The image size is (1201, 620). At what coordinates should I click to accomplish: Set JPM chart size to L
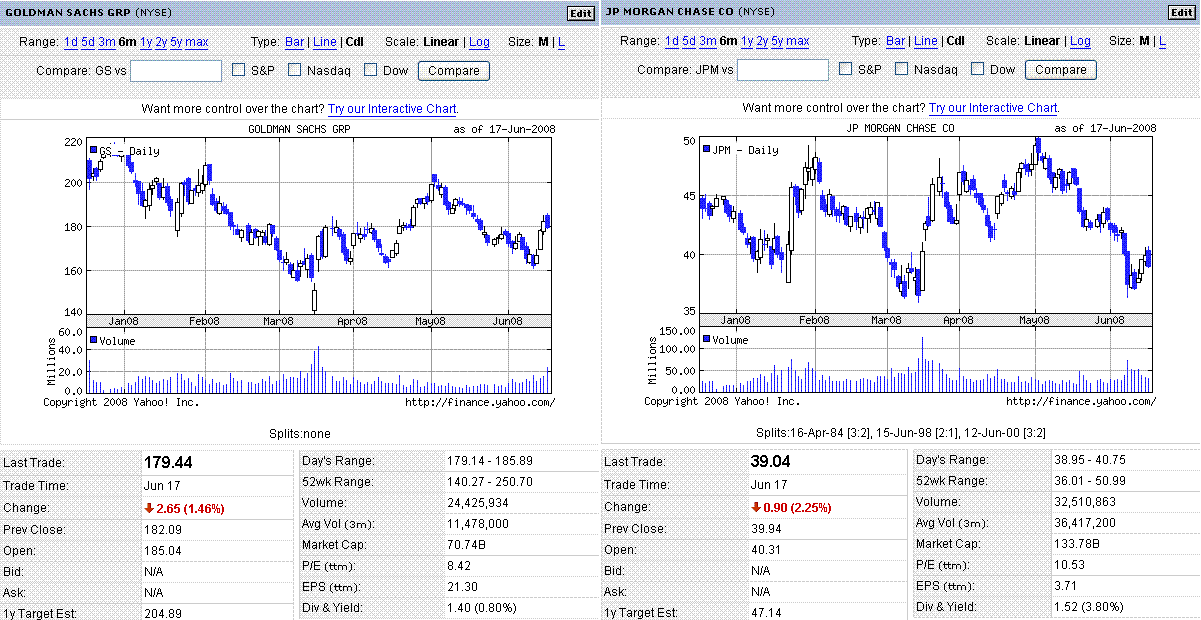(x=1161, y=42)
